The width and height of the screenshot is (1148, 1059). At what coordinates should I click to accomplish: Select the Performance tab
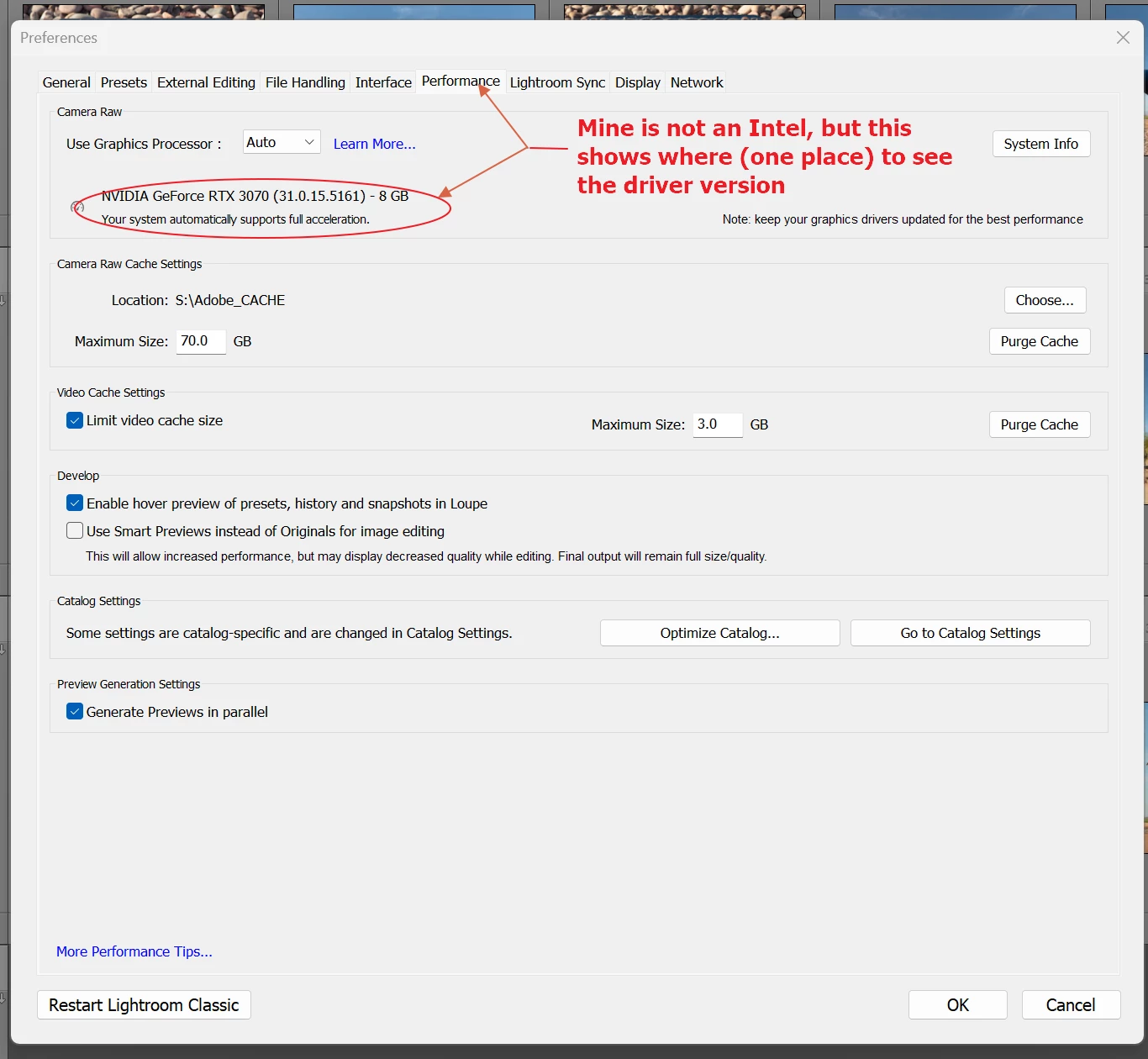click(461, 81)
